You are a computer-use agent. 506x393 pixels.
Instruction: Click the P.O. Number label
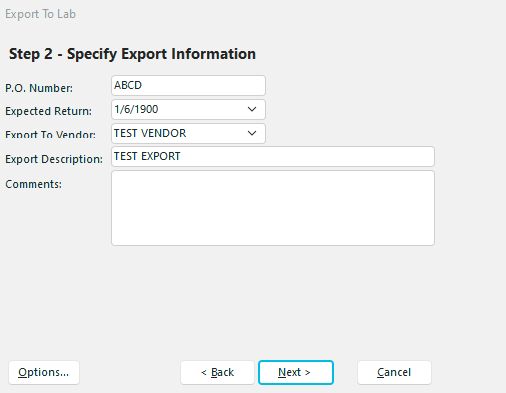point(39,88)
